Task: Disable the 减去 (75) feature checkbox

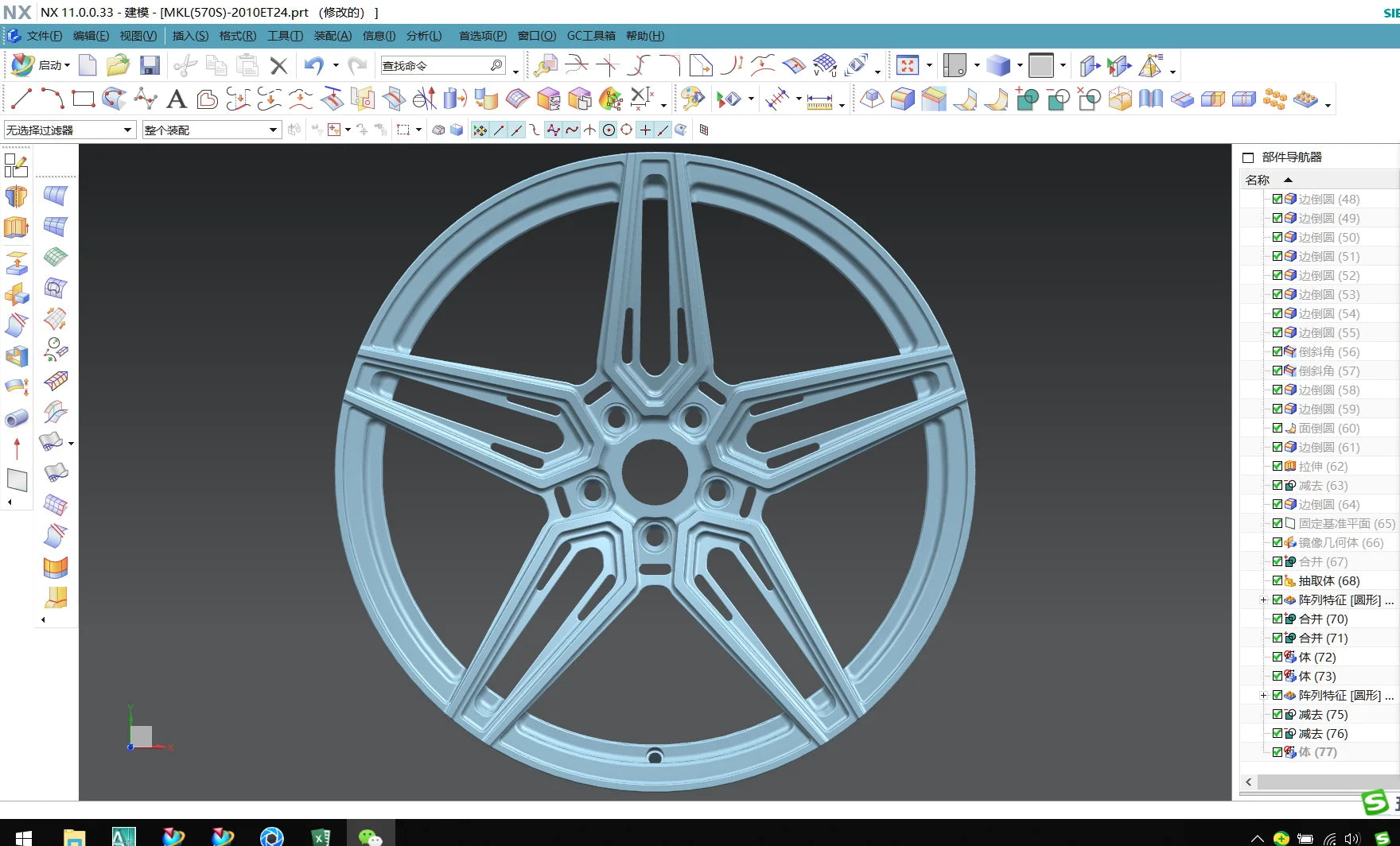Action: (1277, 714)
